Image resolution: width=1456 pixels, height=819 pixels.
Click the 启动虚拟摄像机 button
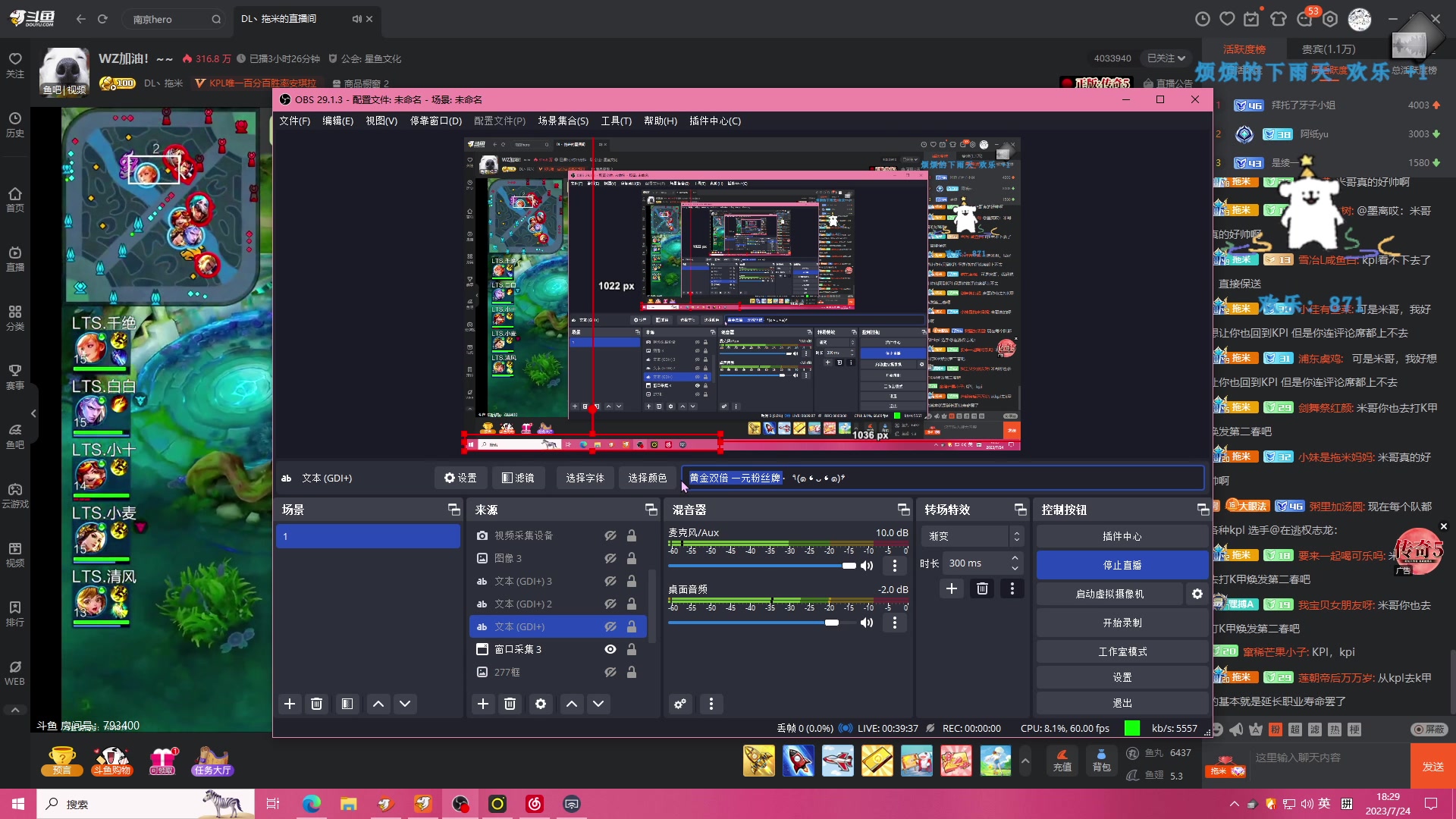(1109, 594)
